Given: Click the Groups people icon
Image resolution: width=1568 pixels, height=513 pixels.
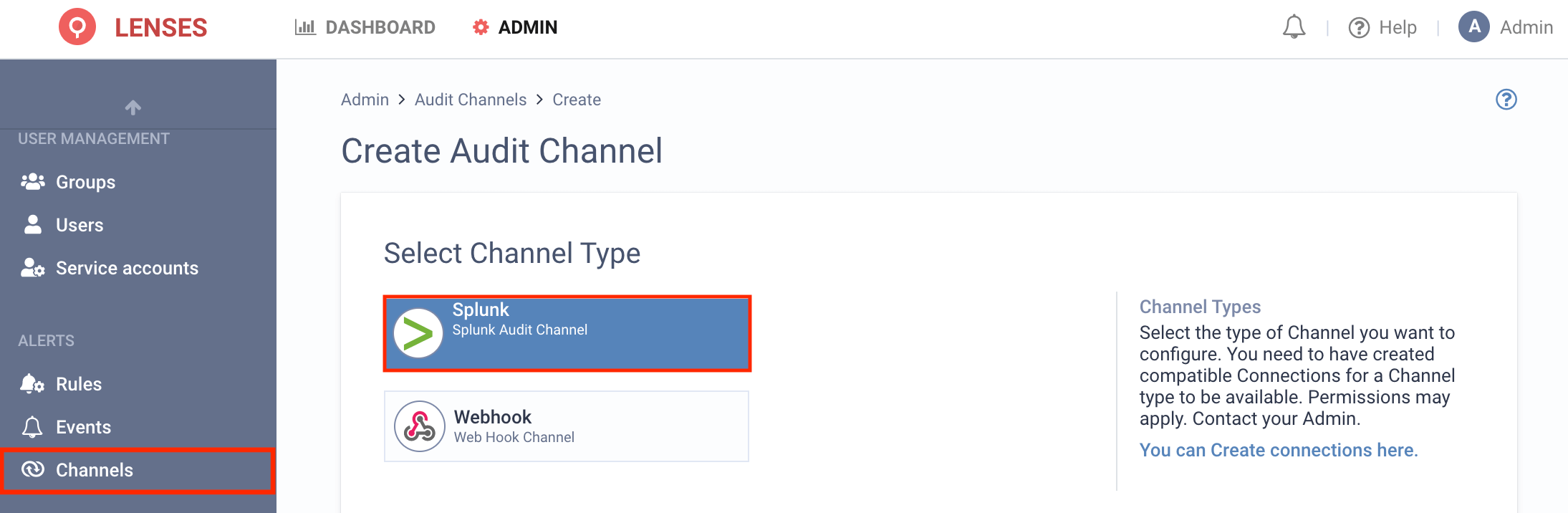Looking at the screenshot, I should coord(32,181).
